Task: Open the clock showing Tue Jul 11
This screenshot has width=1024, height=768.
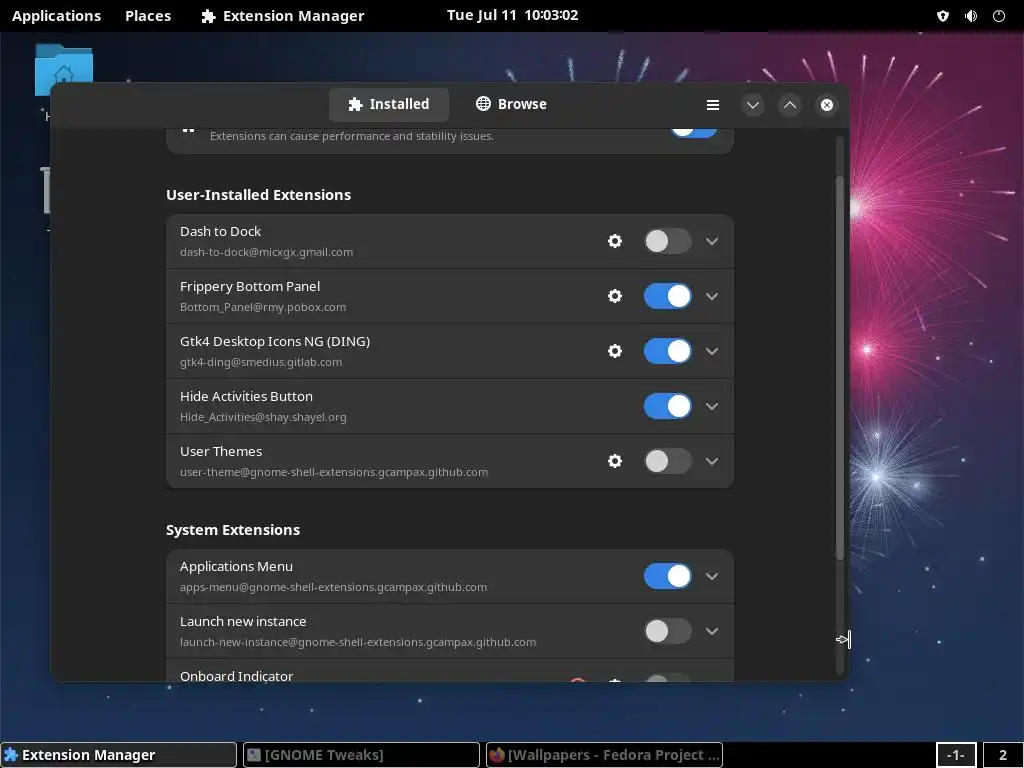Action: coord(513,15)
